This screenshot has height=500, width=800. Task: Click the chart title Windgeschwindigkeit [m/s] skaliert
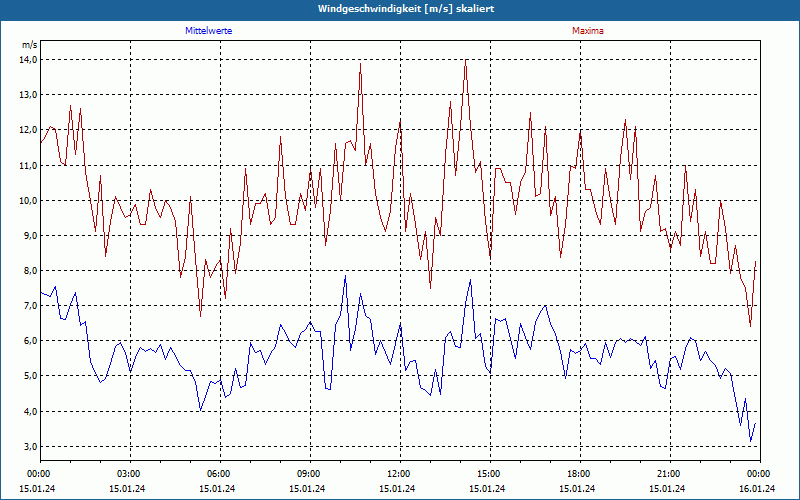pos(406,9)
